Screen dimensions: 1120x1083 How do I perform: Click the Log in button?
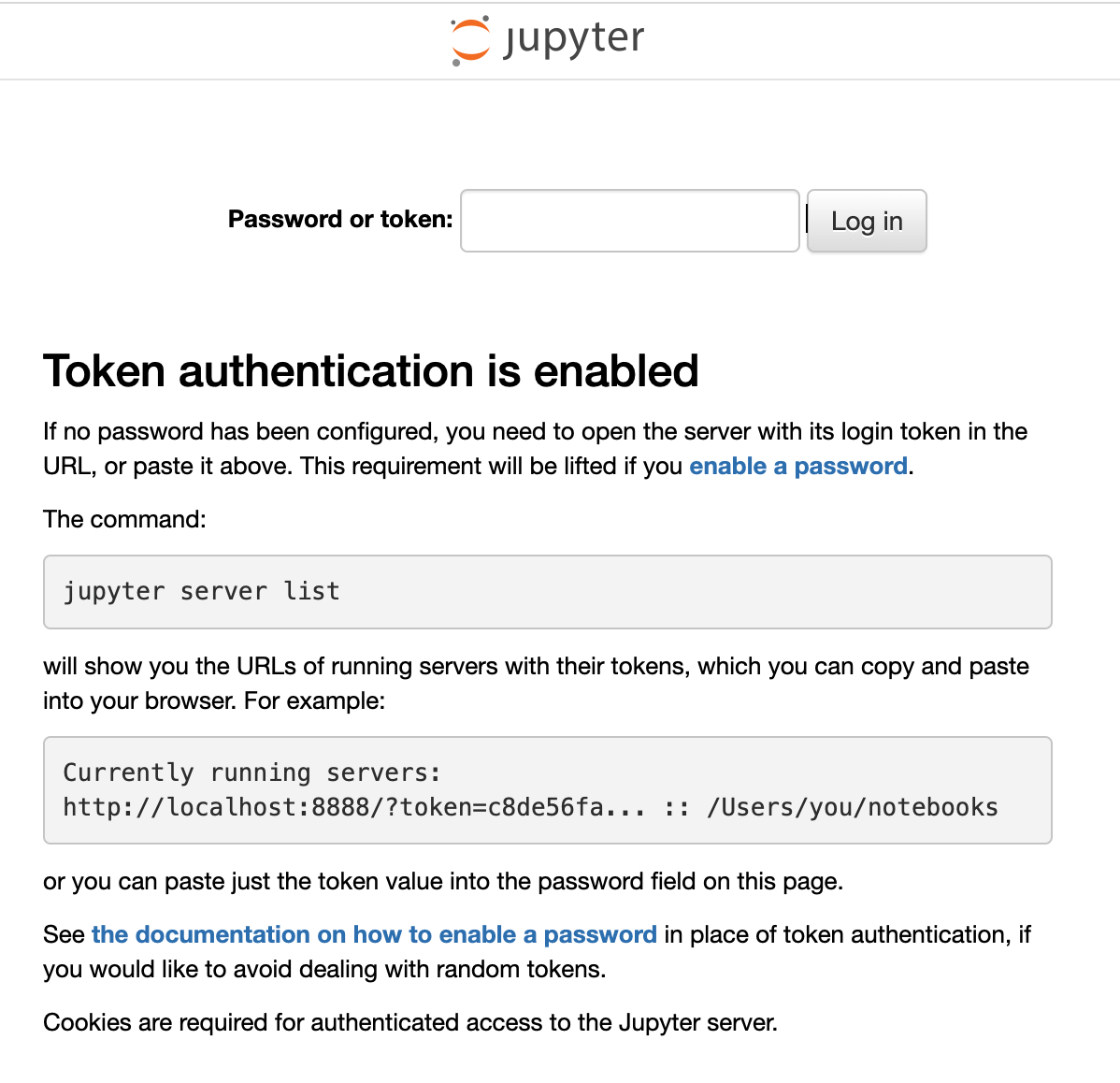[867, 221]
